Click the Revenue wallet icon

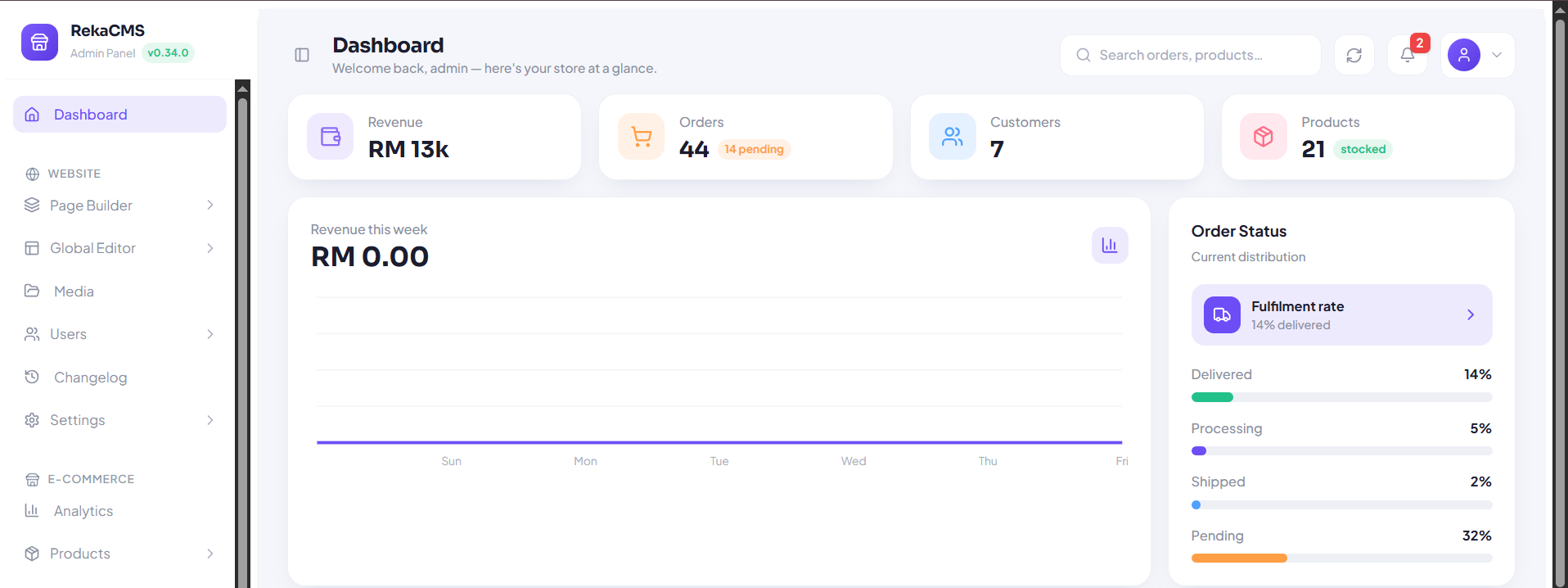(331, 136)
